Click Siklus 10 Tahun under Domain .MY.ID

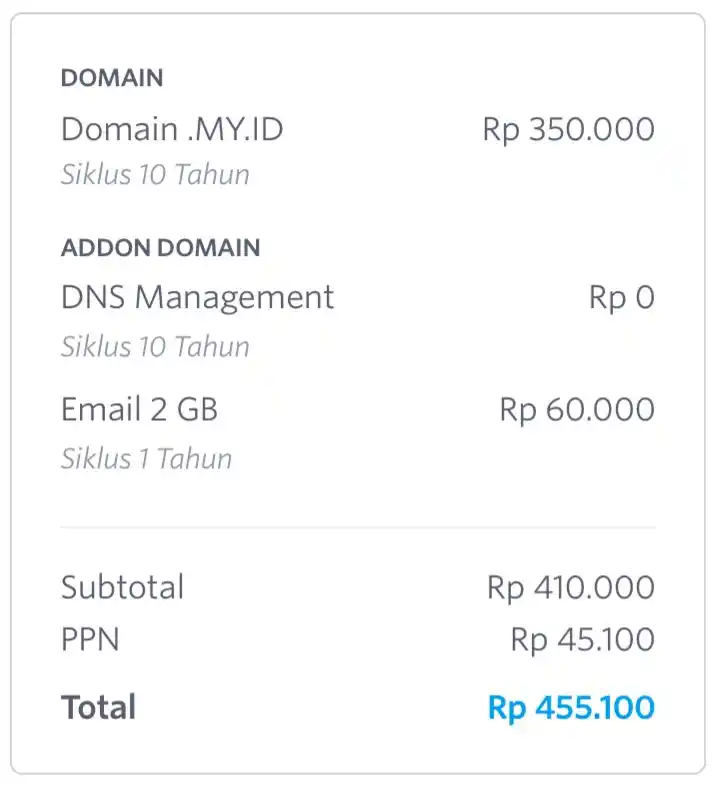(x=155, y=174)
